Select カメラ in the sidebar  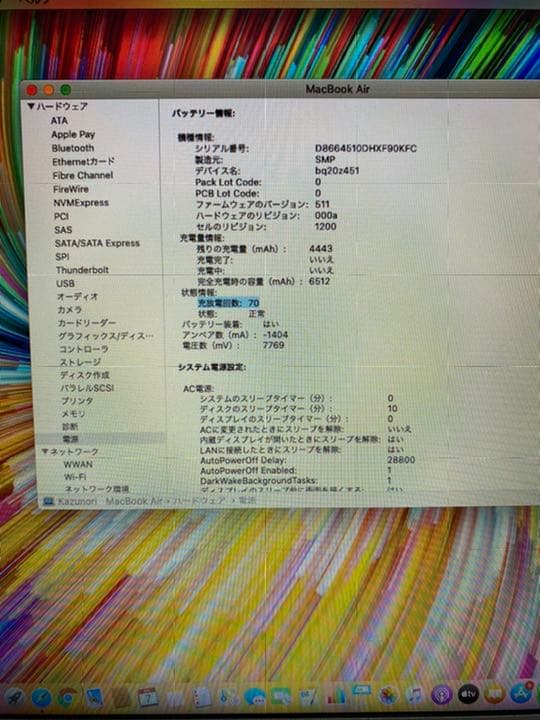click(69, 310)
